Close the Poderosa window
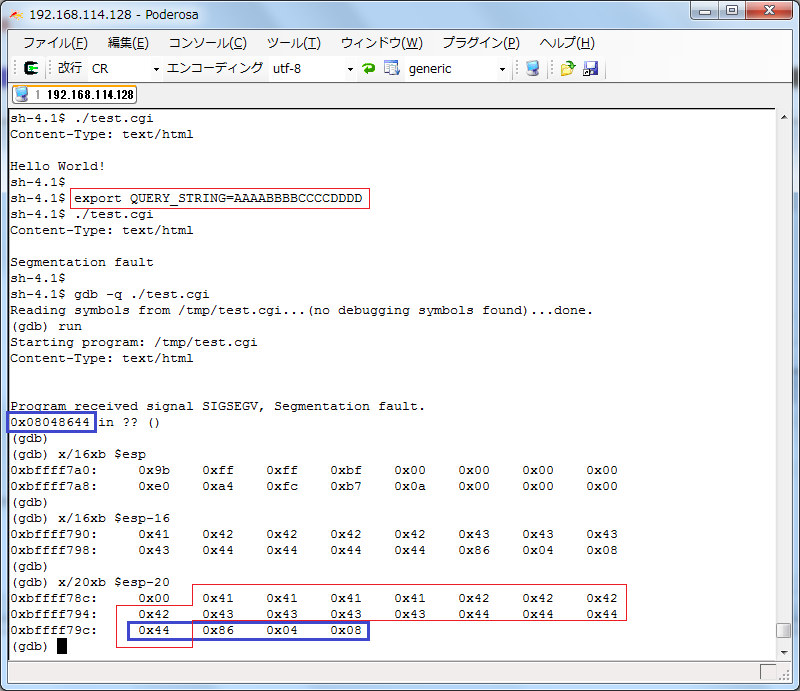The width and height of the screenshot is (800, 691). coord(769,11)
